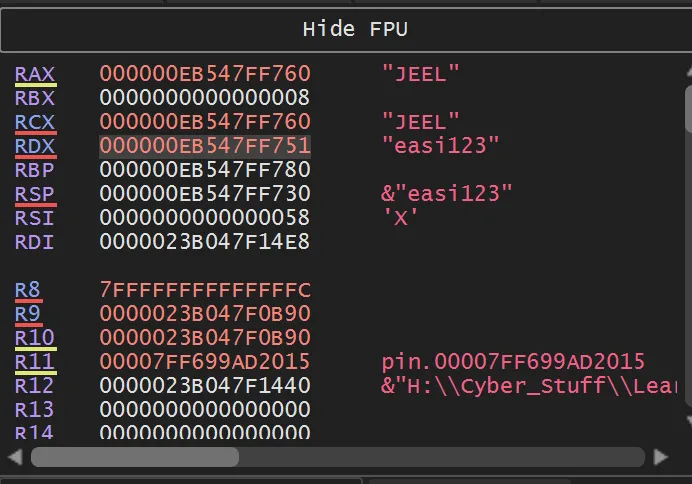Click the R8 value 7FFFFFFFFFFFFFFC

205,290
